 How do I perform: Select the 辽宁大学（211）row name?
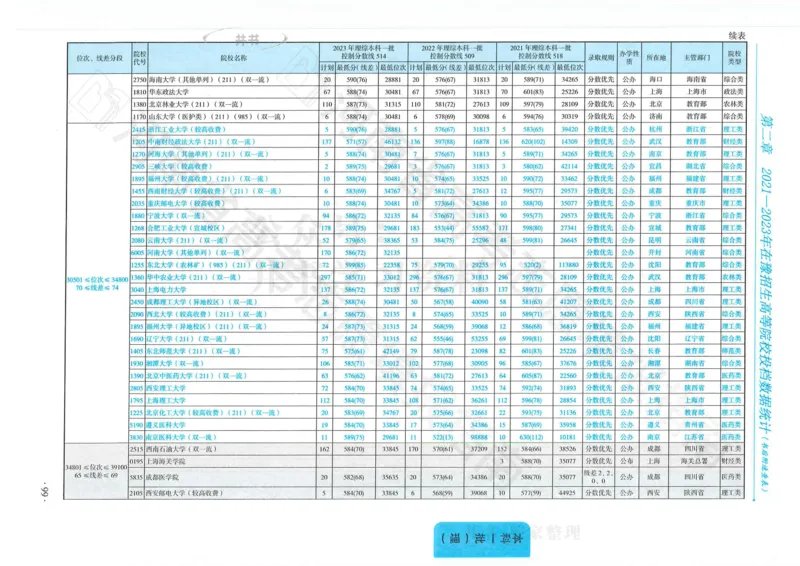pos(187,338)
